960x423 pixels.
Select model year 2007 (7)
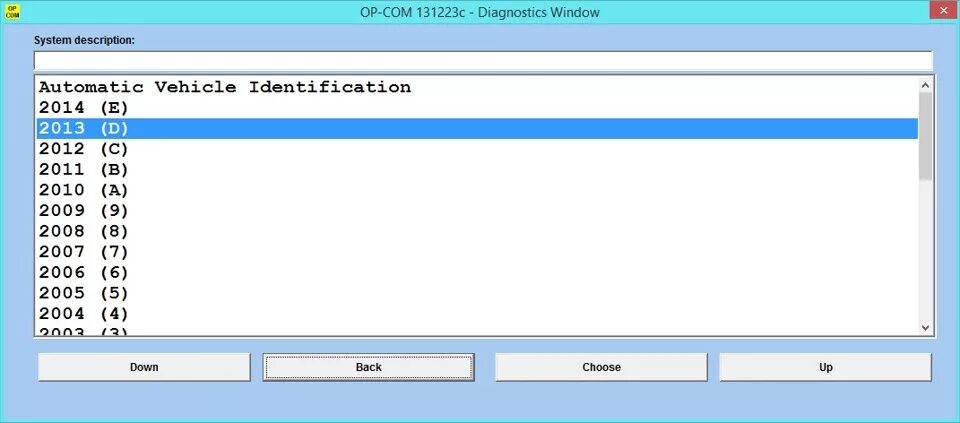pyautogui.click(x=477, y=252)
